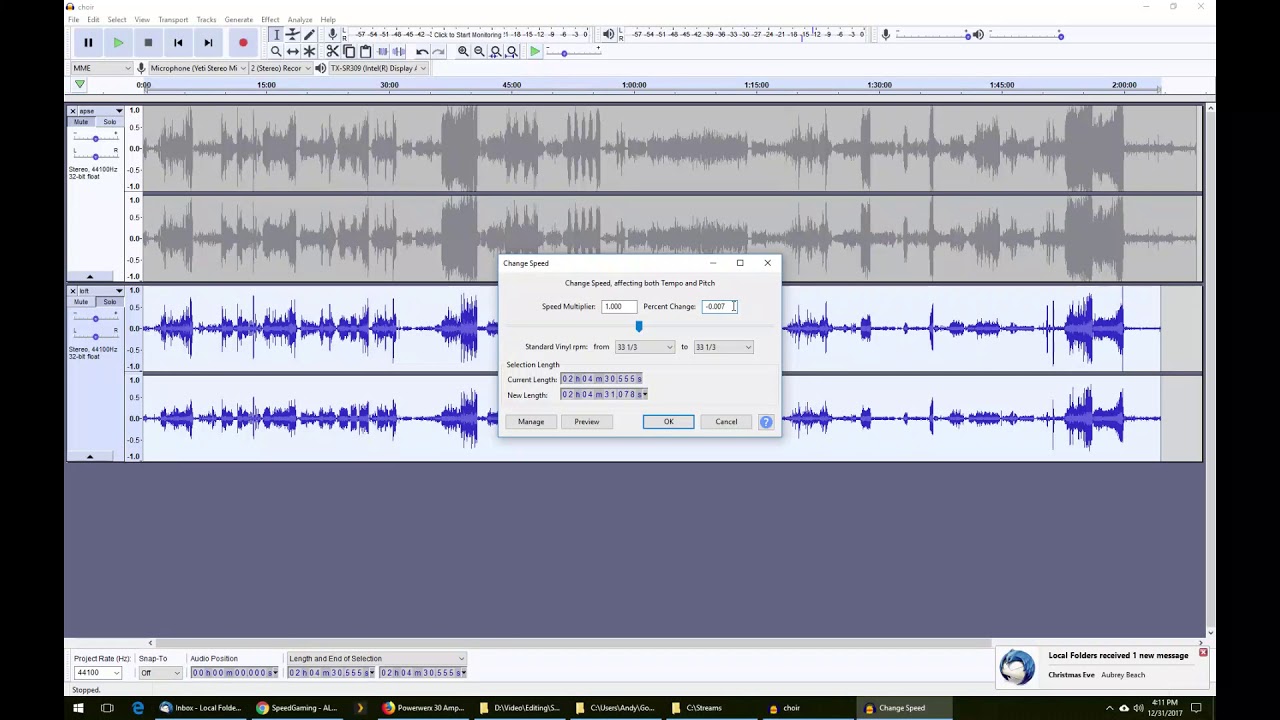Click the red Record button
The height and width of the screenshot is (720, 1280).
pos(243,42)
